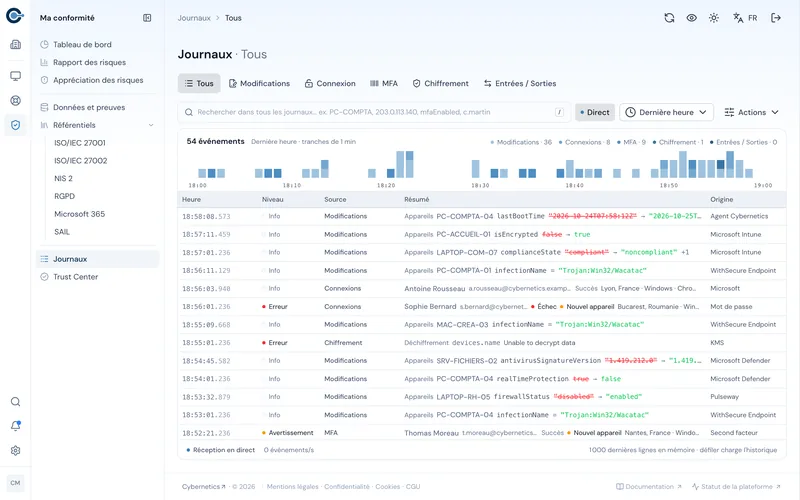This screenshot has height=500, width=800.
Task: Switch to the MFA tab
Action: tap(384, 83)
